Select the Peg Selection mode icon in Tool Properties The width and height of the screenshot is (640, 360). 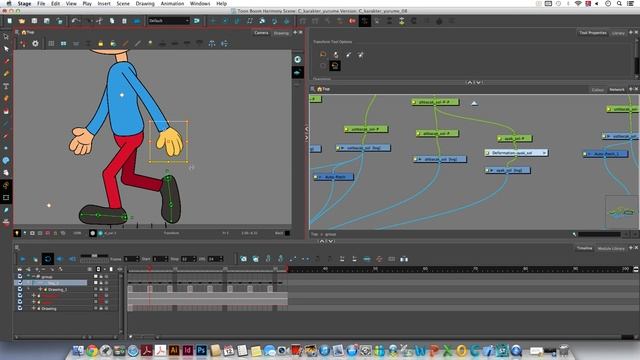tap(335, 55)
